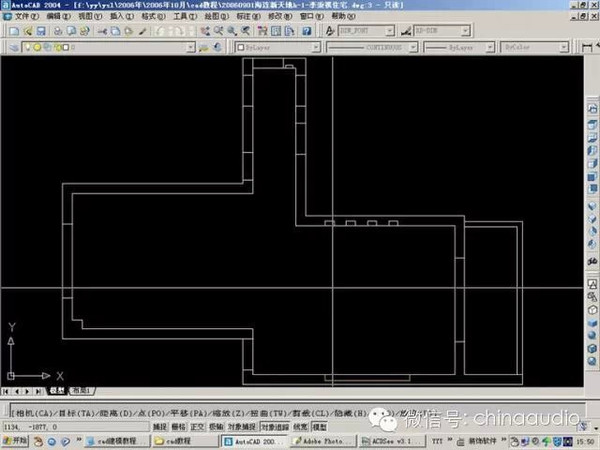
Task: Toggle layer on/off lightbulb icon
Action: click(x=28, y=47)
